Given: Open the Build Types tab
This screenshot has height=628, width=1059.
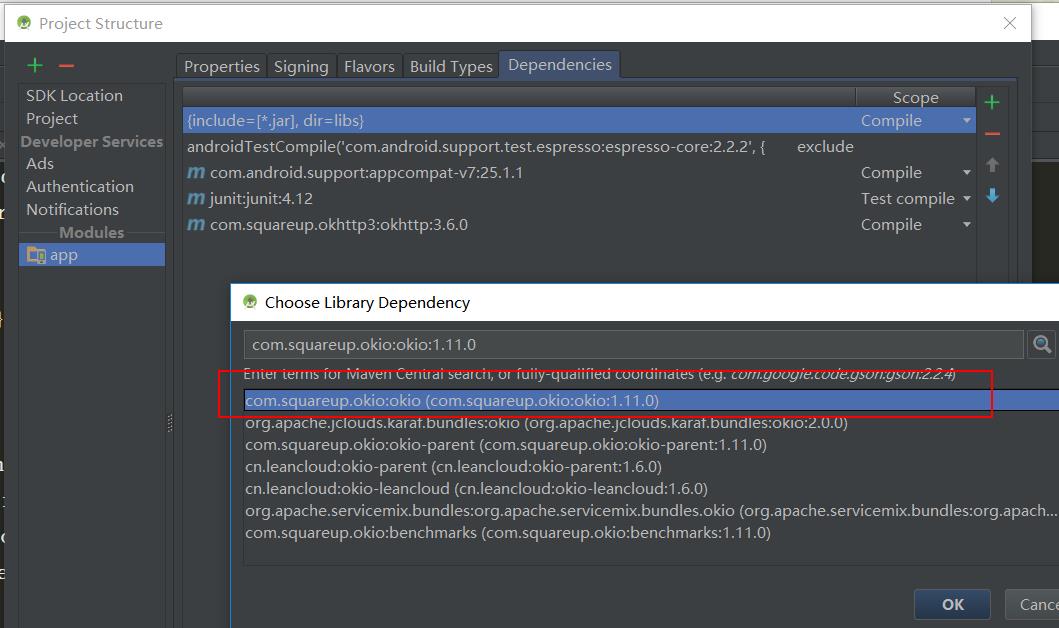Looking at the screenshot, I should pyautogui.click(x=451, y=66).
